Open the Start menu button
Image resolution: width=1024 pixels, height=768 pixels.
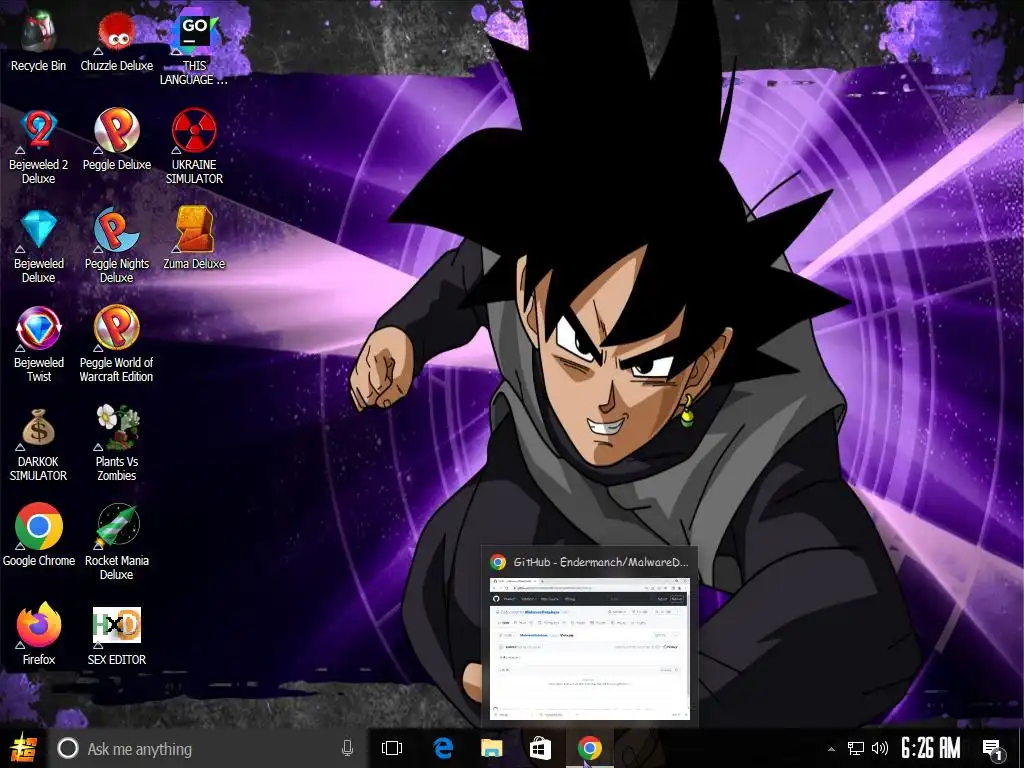[23, 748]
